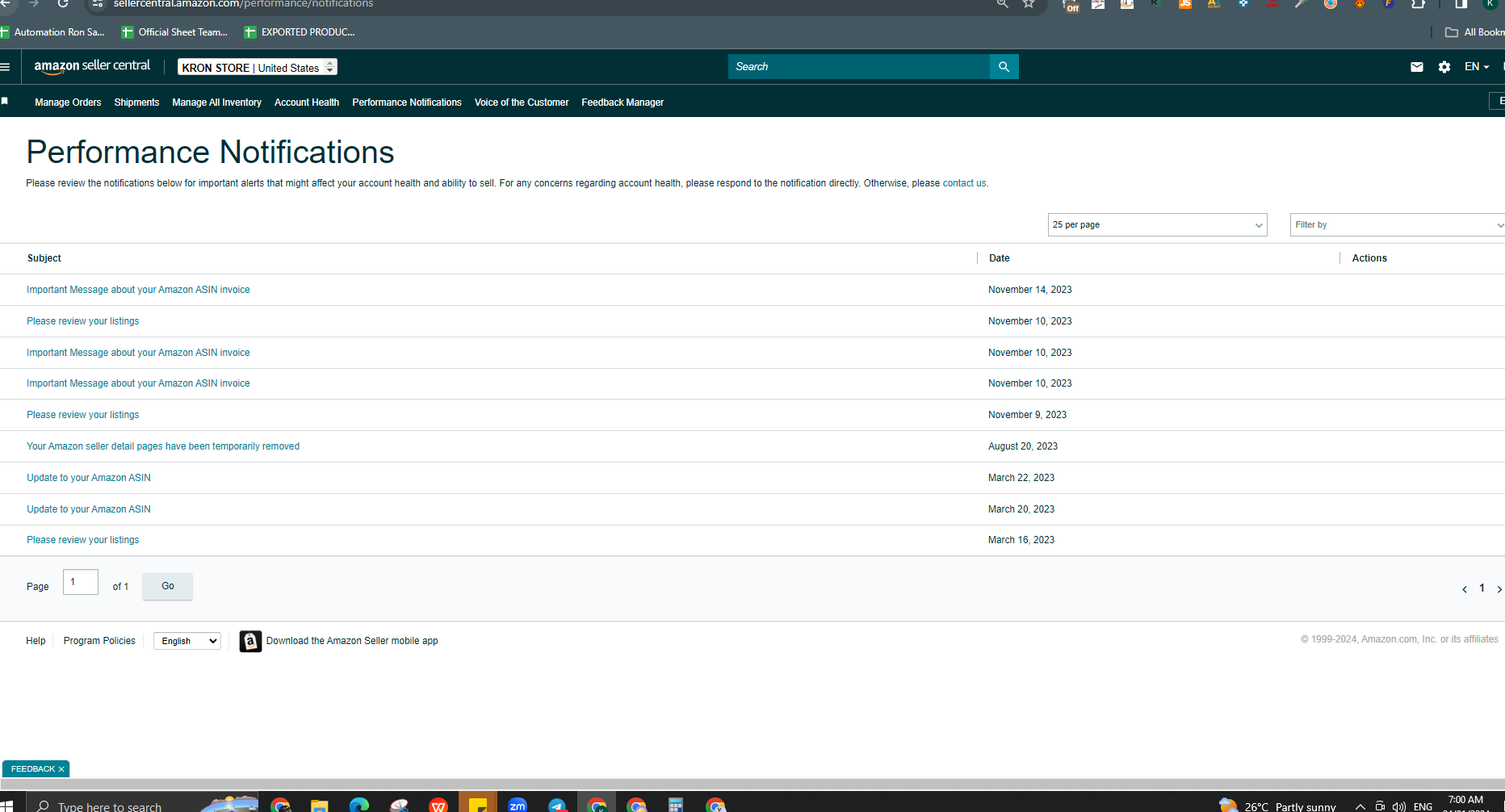Open the KRON STORE marketplace switcher
The height and width of the screenshot is (812, 1505).
[x=258, y=67]
